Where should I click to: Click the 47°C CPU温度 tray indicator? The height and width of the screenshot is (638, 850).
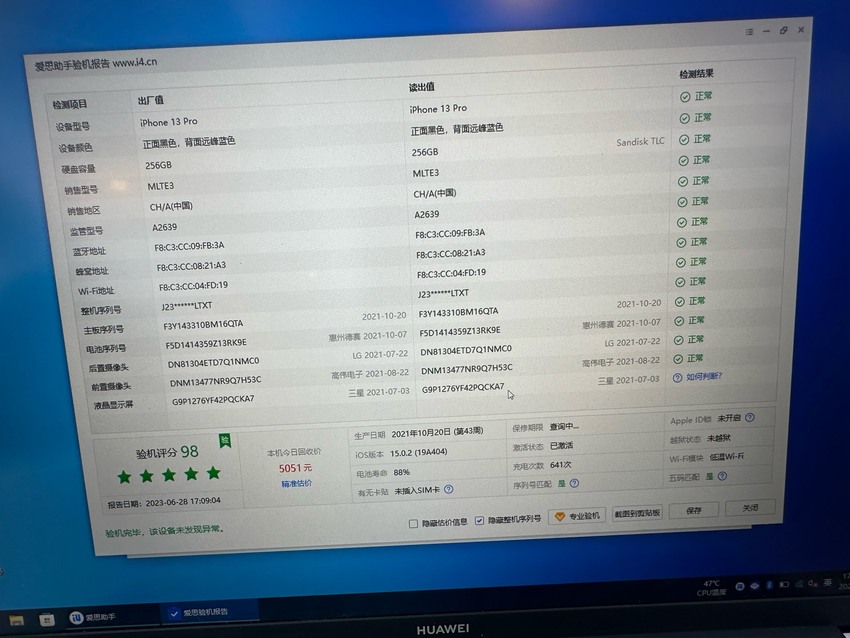(x=711, y=588)
